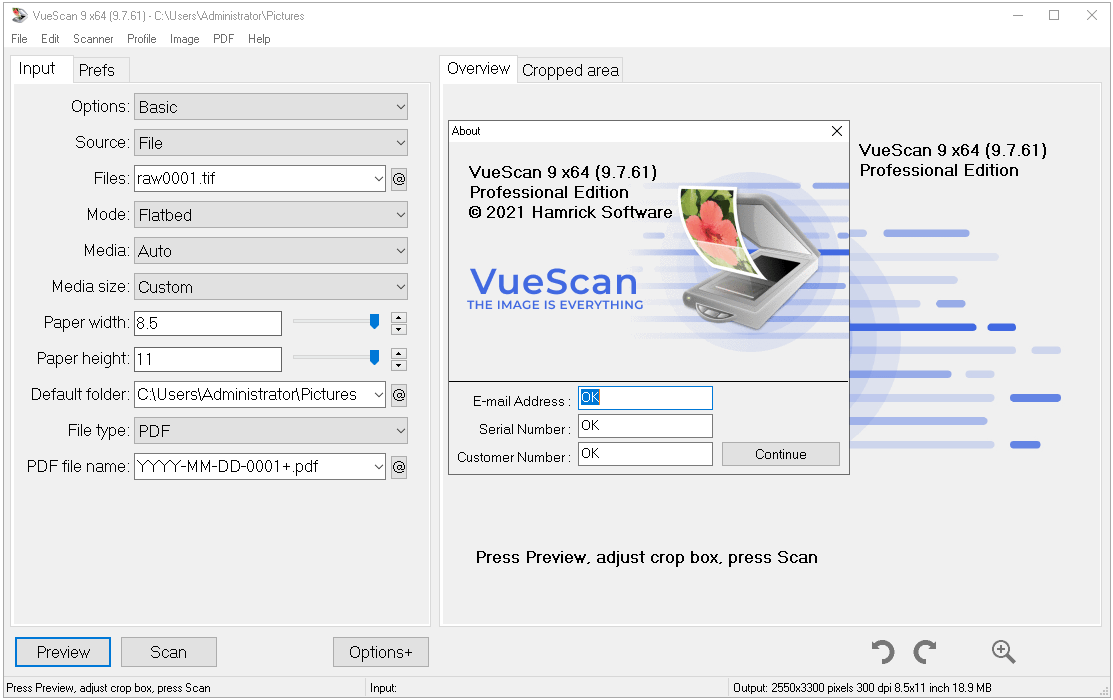This screenshot has height=700, width=1113.
Task: Close the About dialog with X
Action: pos(837,131)
